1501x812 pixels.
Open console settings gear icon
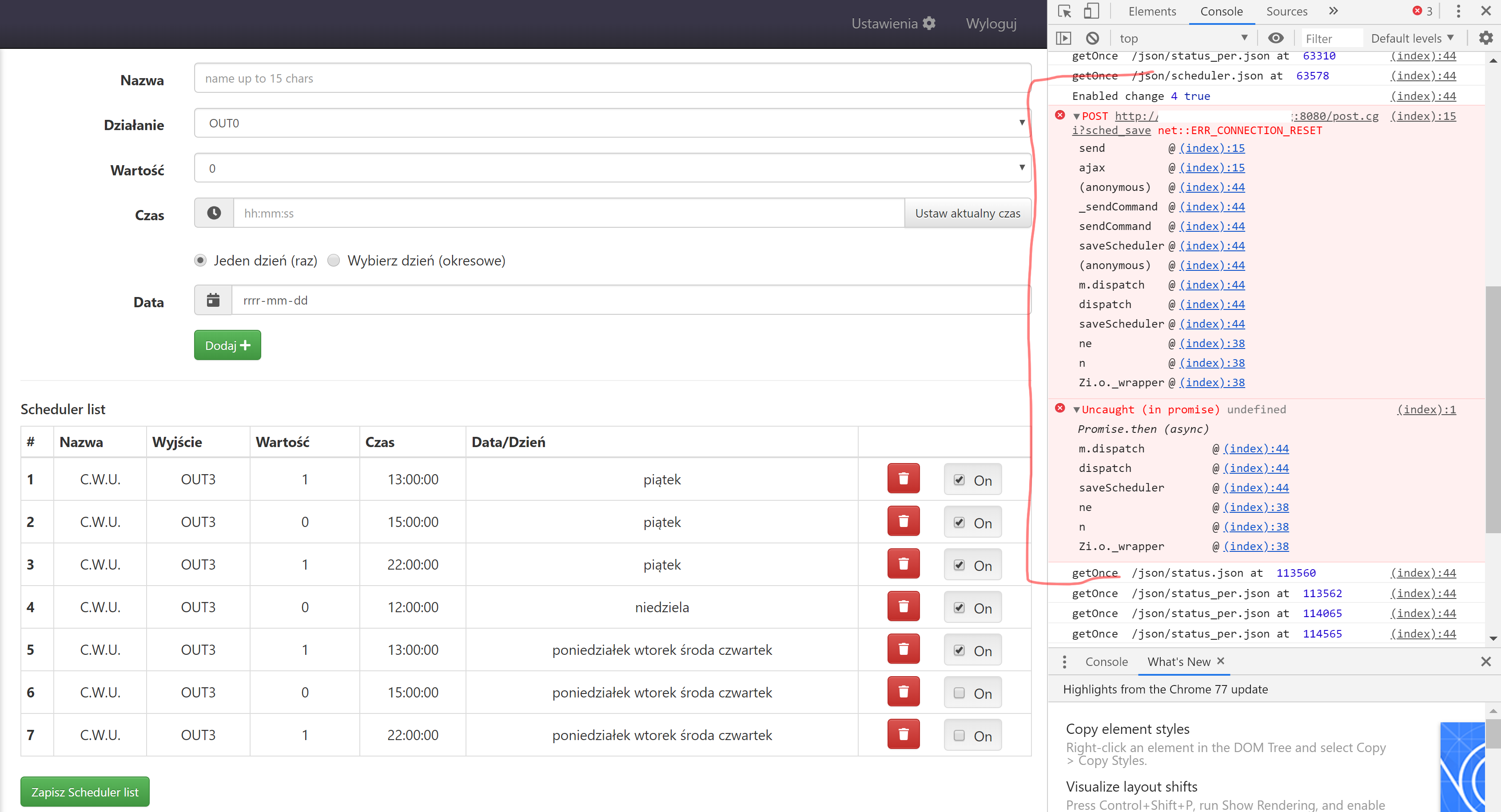pyautogui.click(x=1486, y=39)
